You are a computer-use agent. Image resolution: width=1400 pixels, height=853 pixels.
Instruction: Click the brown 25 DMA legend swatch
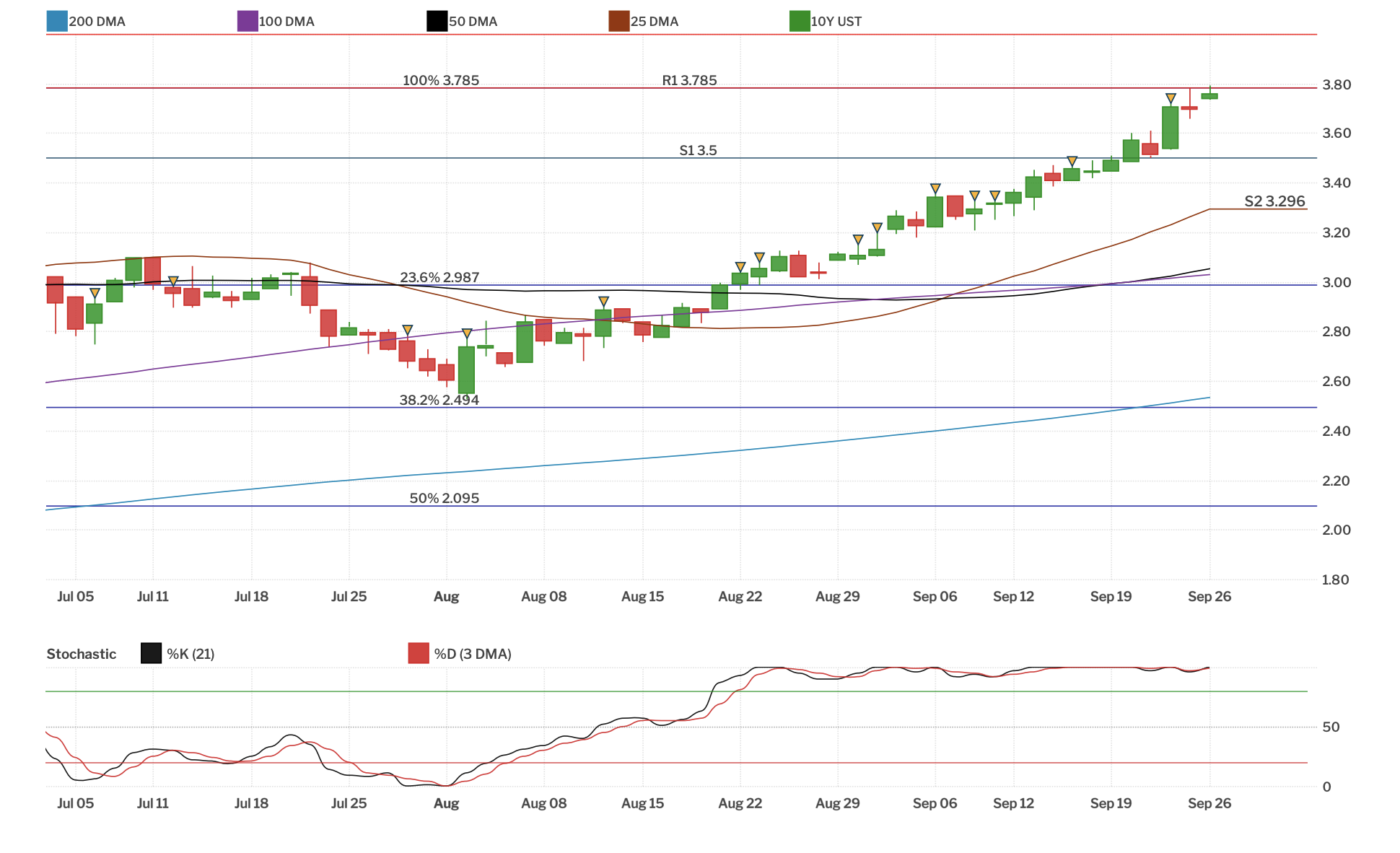click(x=619, y=21)
